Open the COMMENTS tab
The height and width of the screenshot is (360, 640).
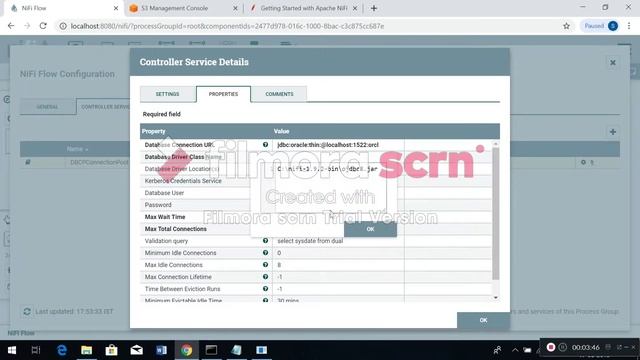coord(279,94)
